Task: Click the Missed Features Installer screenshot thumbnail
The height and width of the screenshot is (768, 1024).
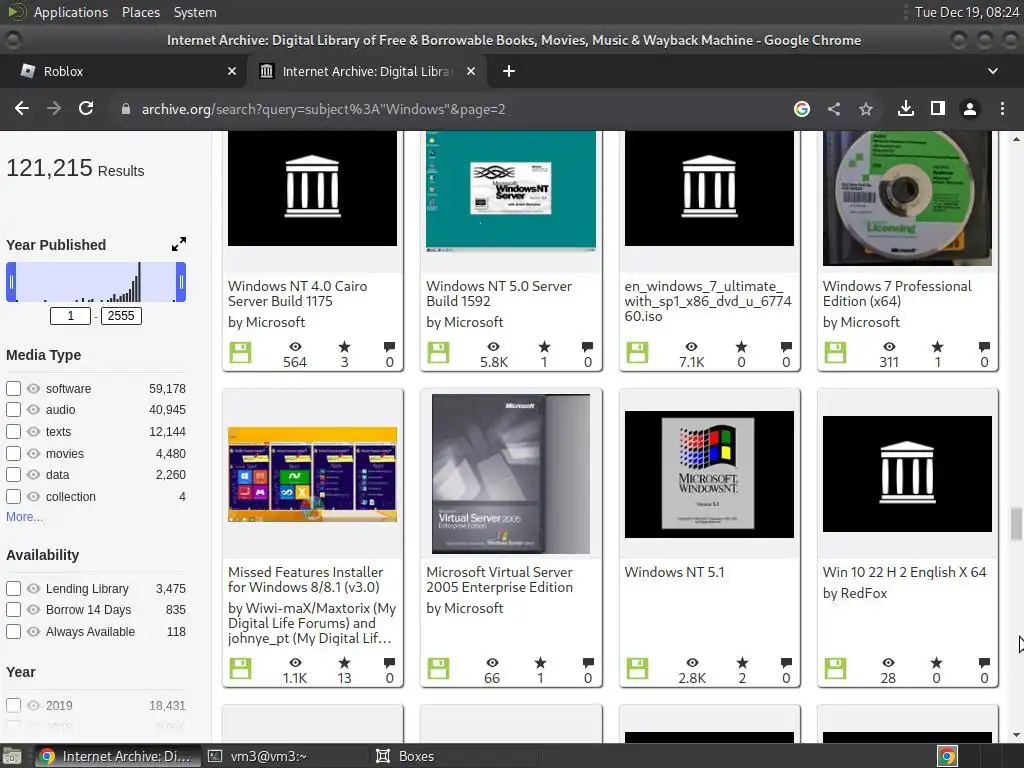Action: (x=312, y=474)
